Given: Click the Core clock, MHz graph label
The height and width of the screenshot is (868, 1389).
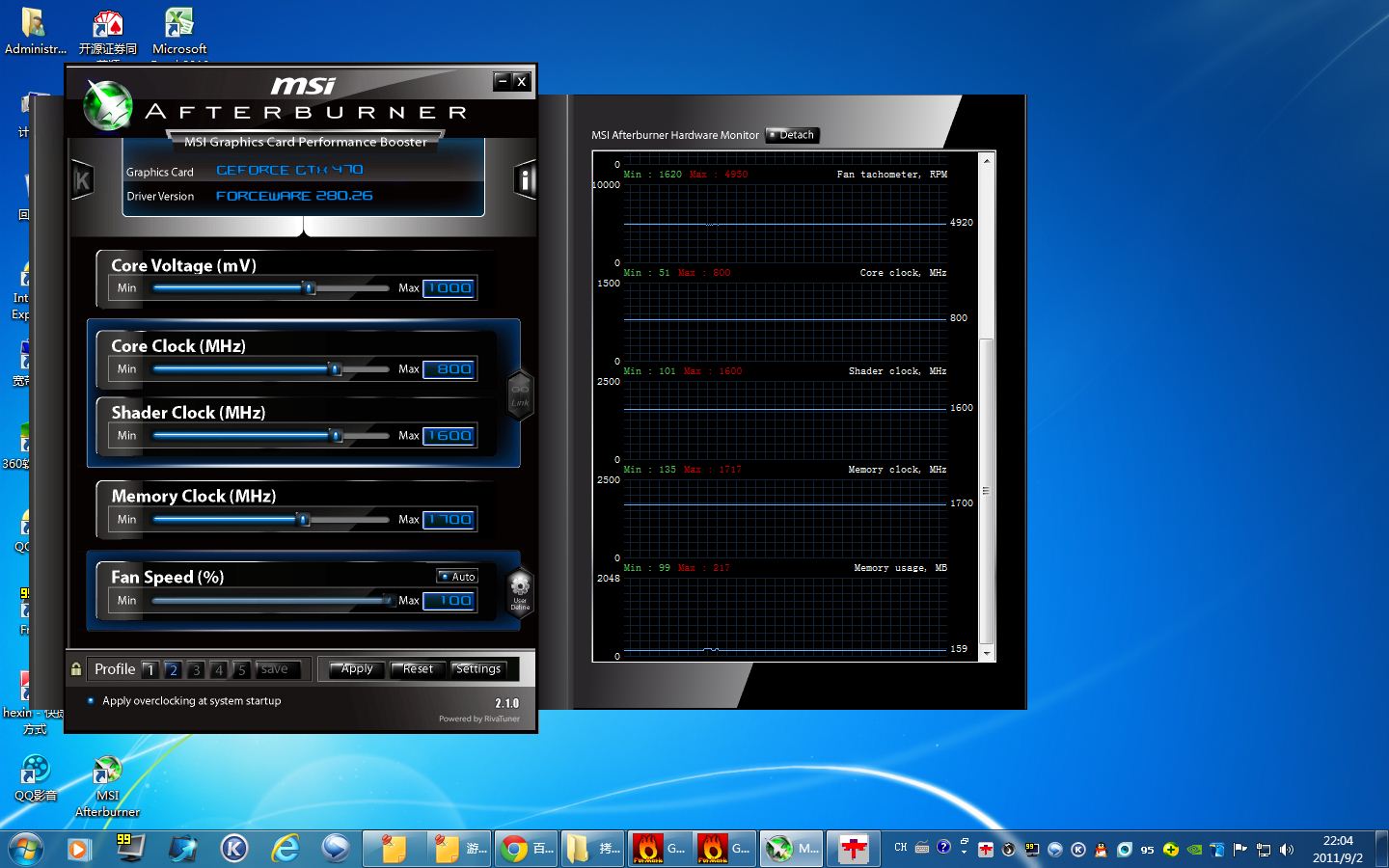Looking at the screenshot, I should 903,273.
